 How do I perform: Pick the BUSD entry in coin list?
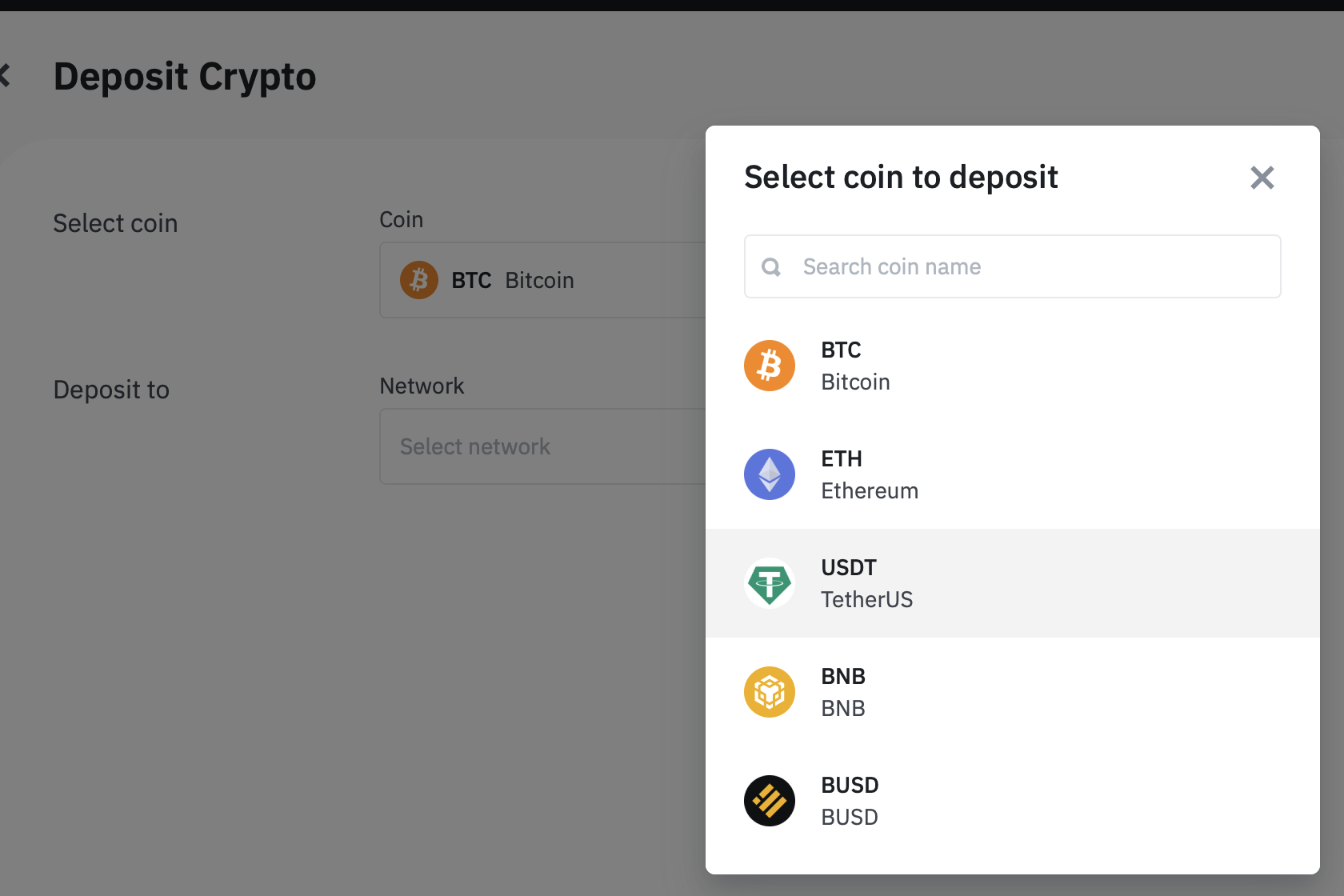(x=1013, y=801)
